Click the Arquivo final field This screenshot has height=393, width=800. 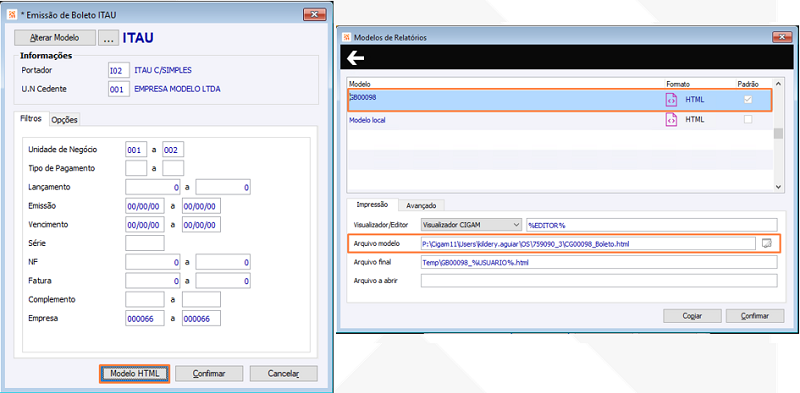[599, 262]
